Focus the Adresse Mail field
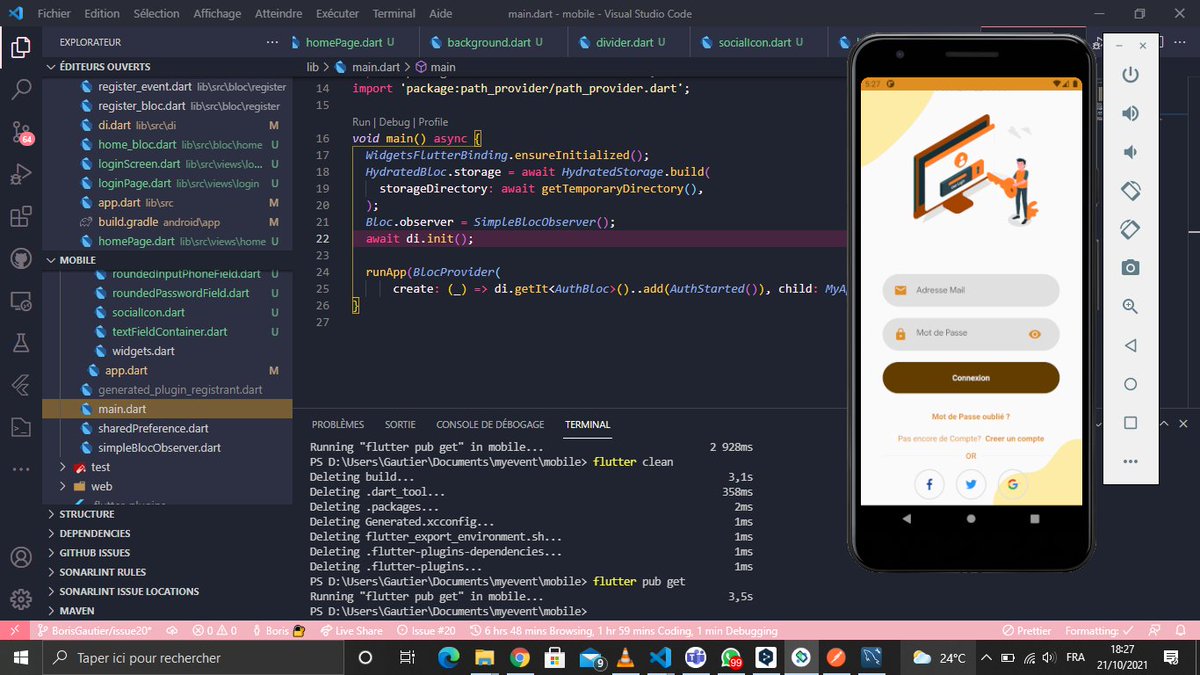Image resolution: width=1200 pixels, height=675 pixels. pyautogui.click(x=971, y=290)
